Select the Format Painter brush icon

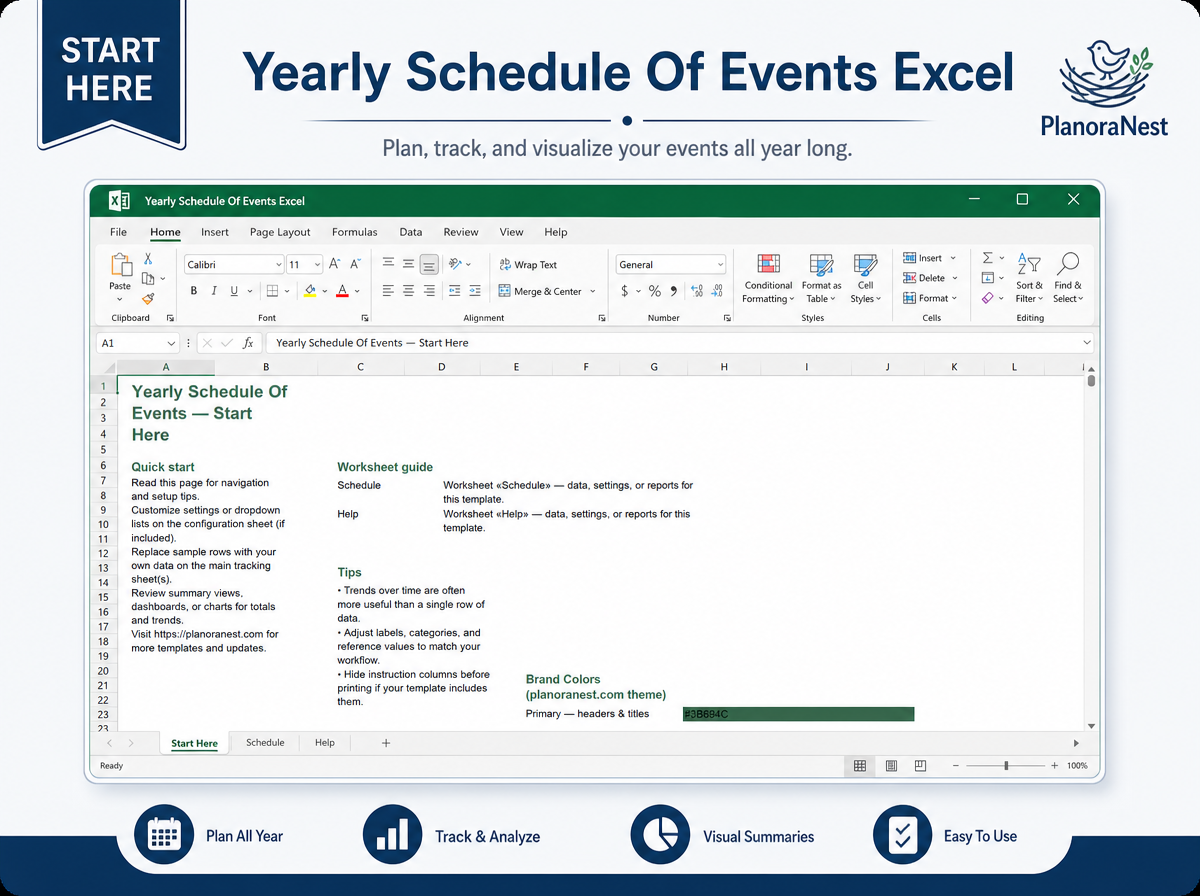[148, 298]
